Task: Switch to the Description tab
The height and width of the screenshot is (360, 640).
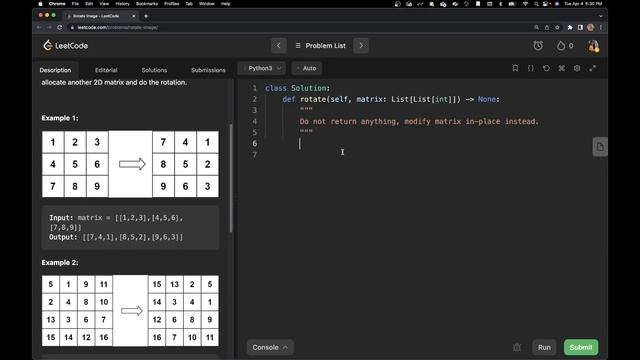Action: point(56,70)
